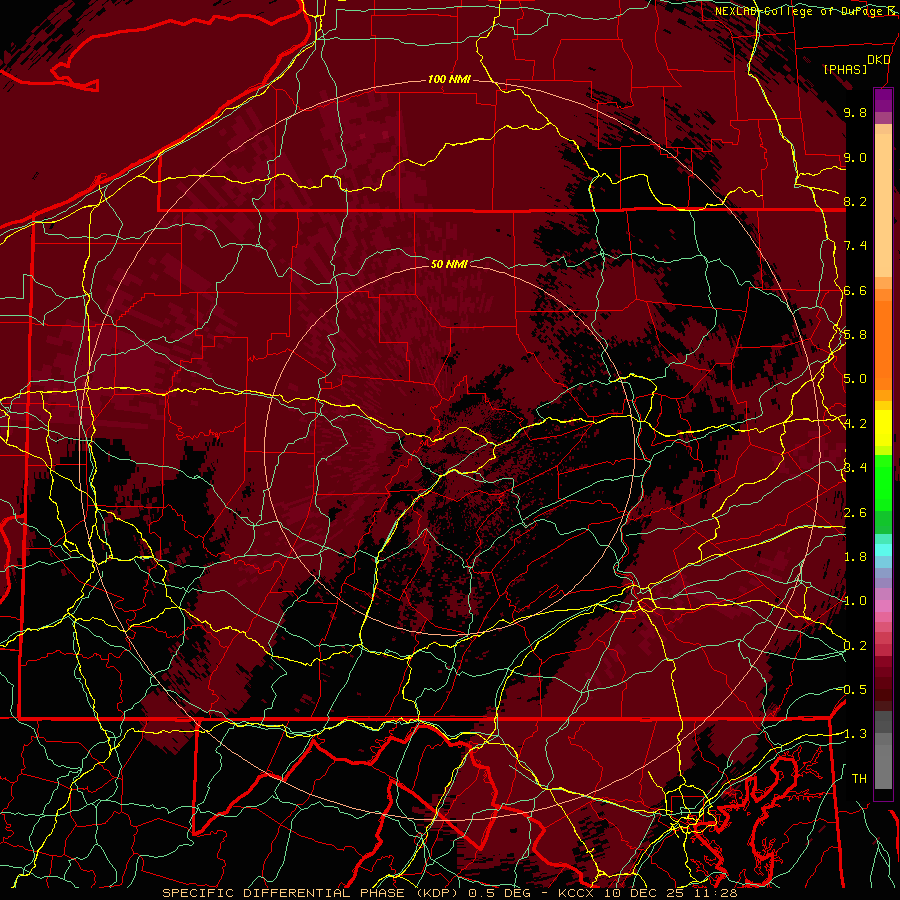The height and width of the screenshot is (900, 900).
Task: Click the 100 NMI range ring label
Action: coord(449,79)
